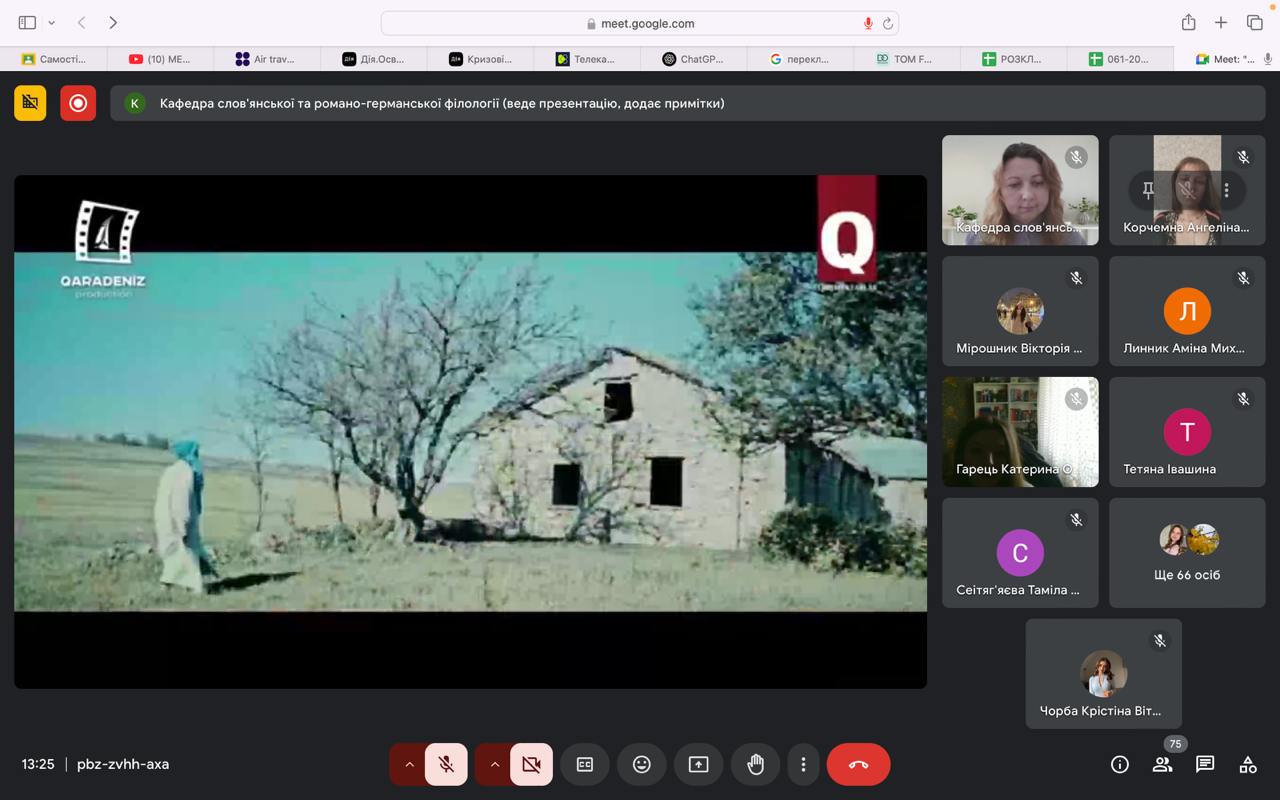This screenshot has height=800, width=1280.
Task: Turn on your camera
Action: click(x=531, y=764)
